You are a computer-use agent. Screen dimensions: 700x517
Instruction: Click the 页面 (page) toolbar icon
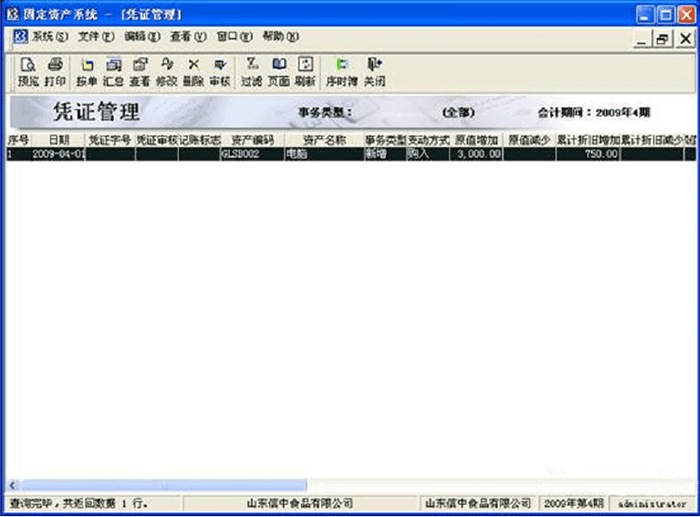(279, 72)
